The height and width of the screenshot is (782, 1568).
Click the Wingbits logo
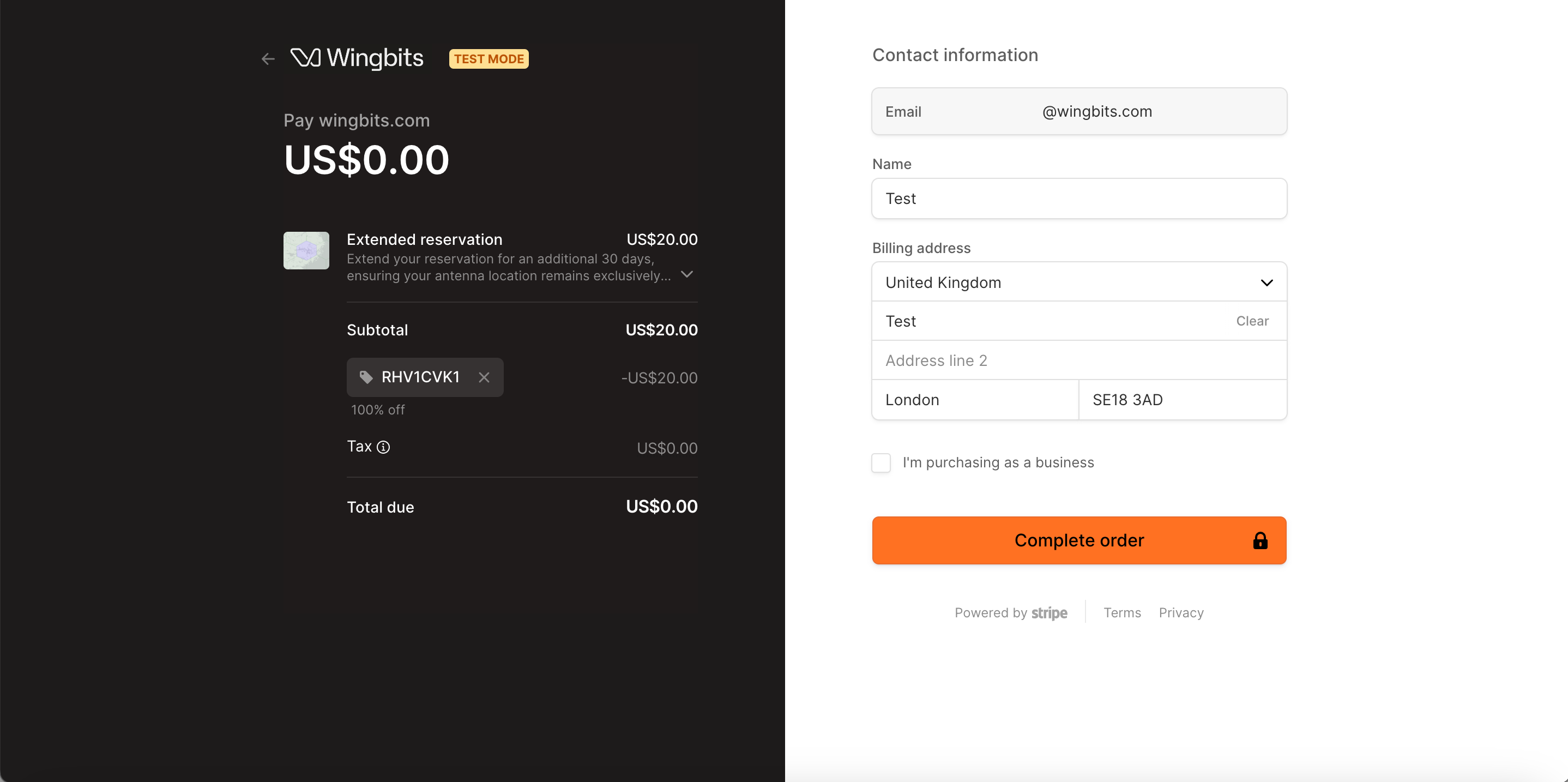(357, 58)
